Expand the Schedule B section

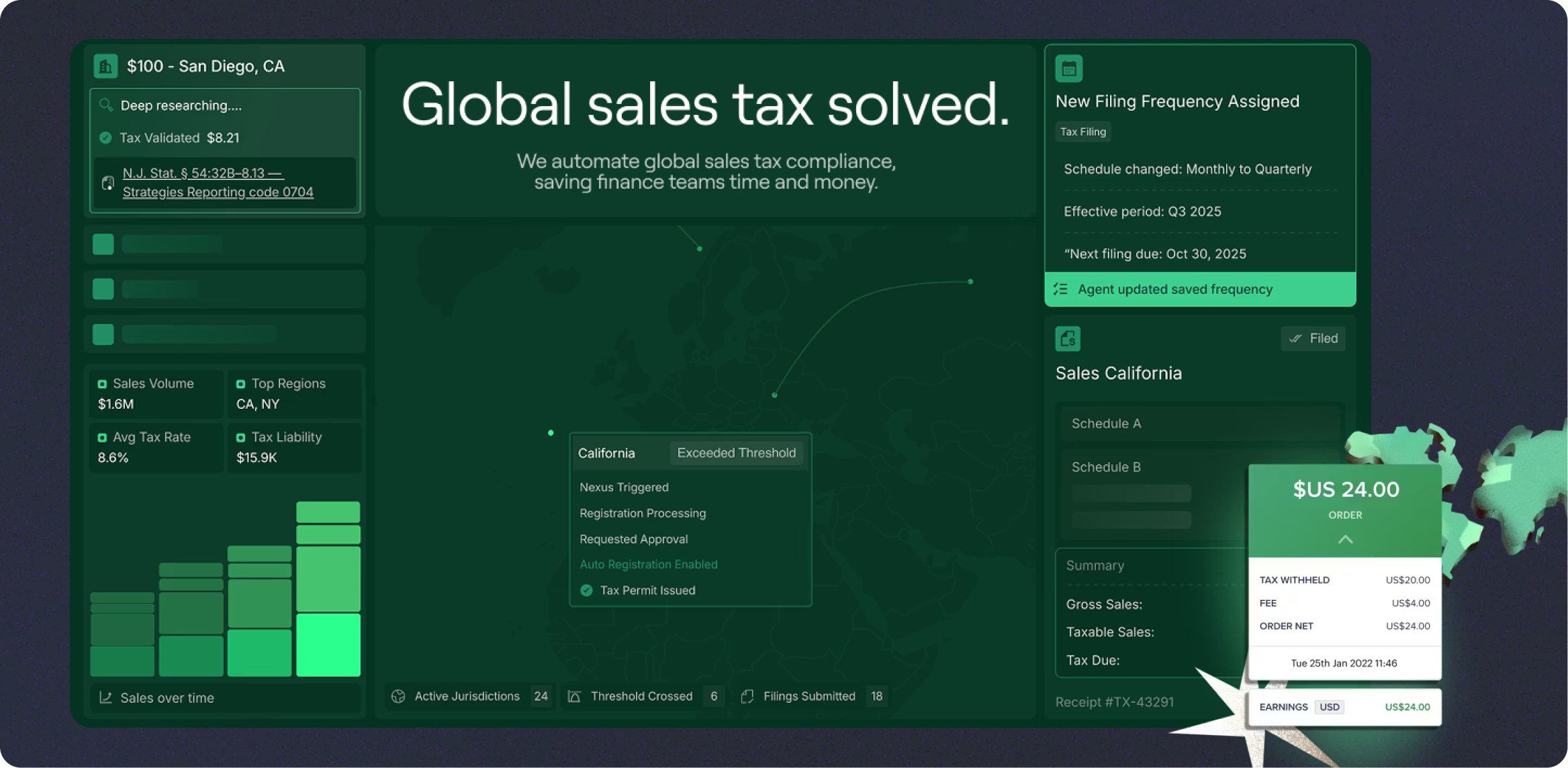(1106, 467)
